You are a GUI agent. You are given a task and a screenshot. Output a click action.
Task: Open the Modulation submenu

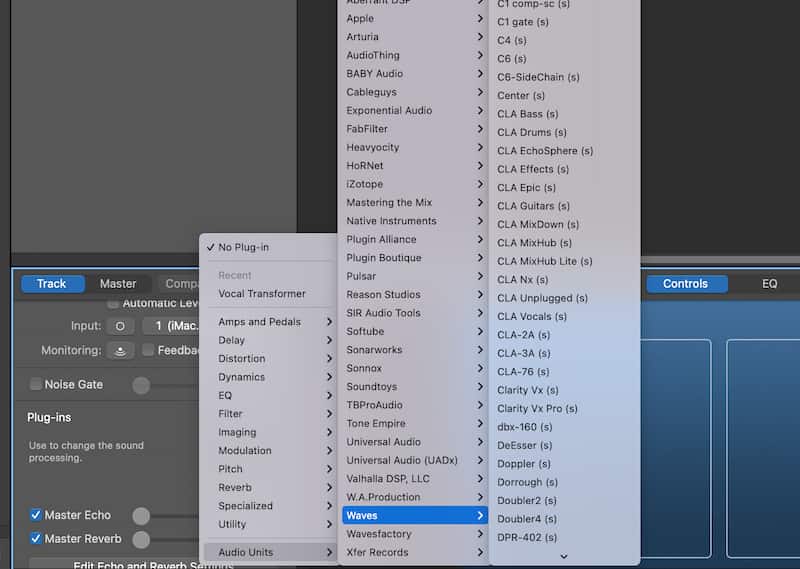268,451
